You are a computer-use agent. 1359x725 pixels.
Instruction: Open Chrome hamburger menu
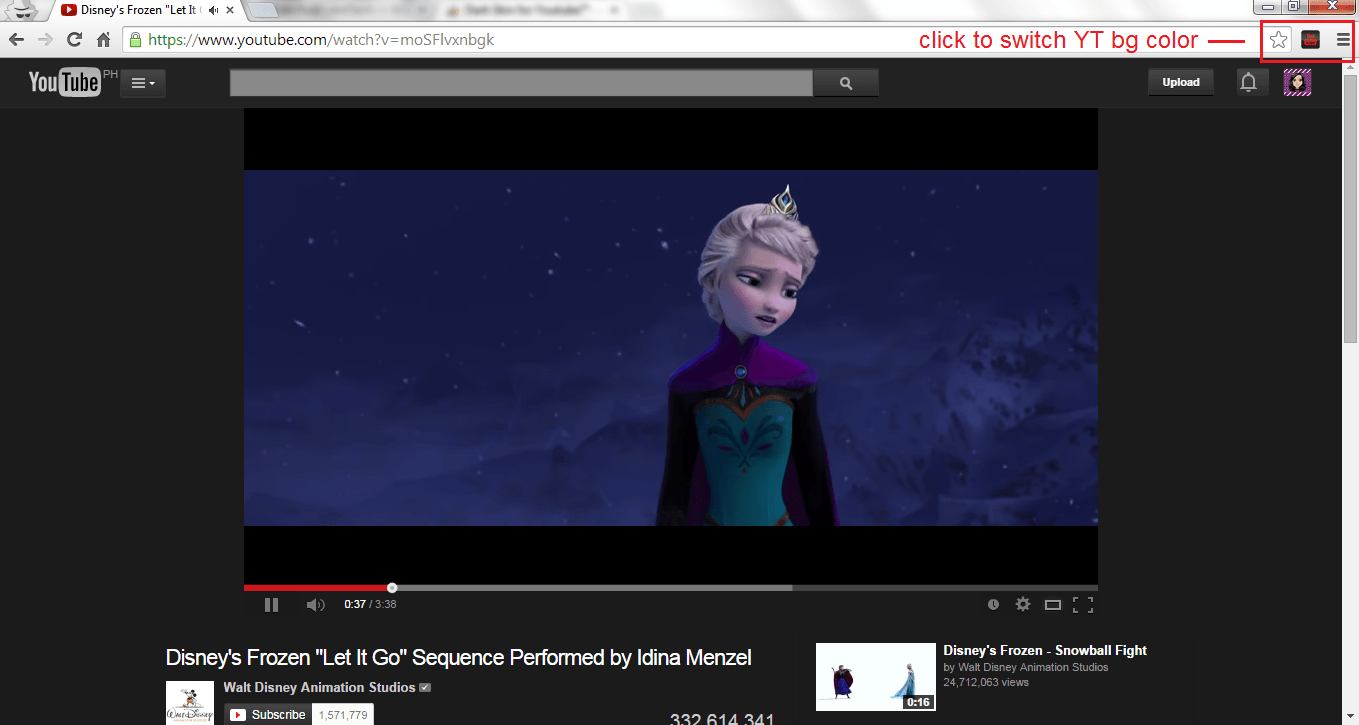pos(1343,40)
